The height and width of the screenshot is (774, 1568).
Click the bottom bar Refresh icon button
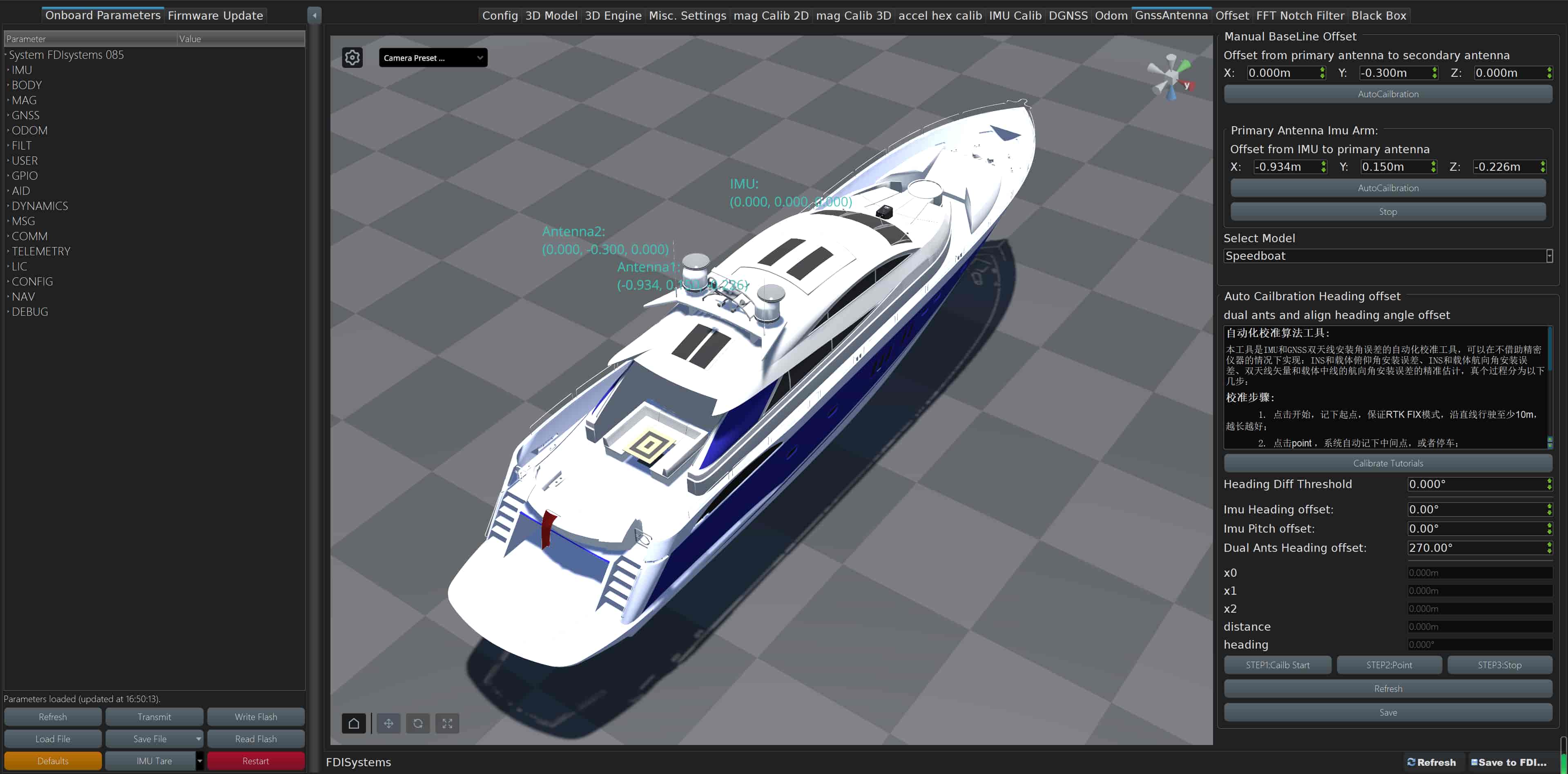click(1431, 762)
